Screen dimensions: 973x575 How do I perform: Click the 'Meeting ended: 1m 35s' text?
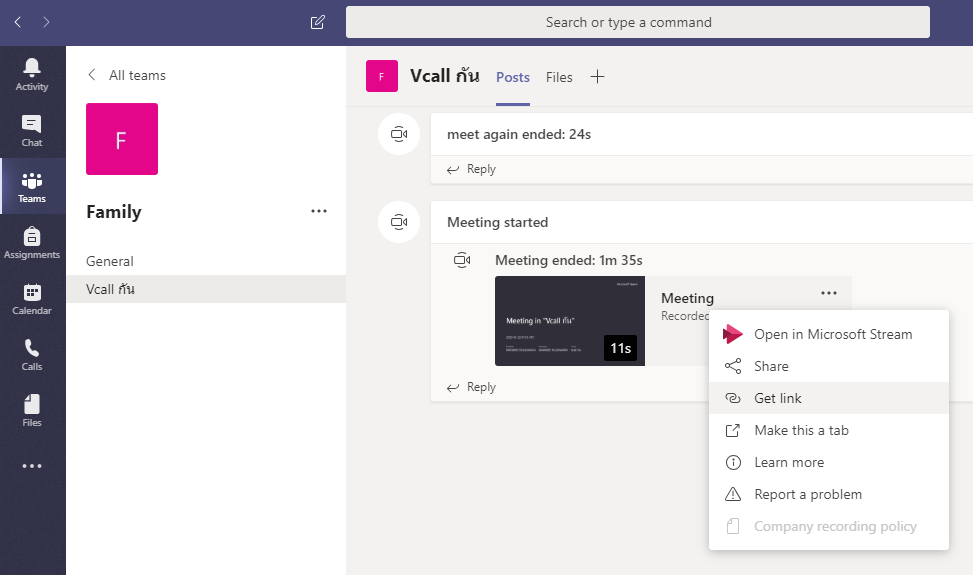click(568, 260)
